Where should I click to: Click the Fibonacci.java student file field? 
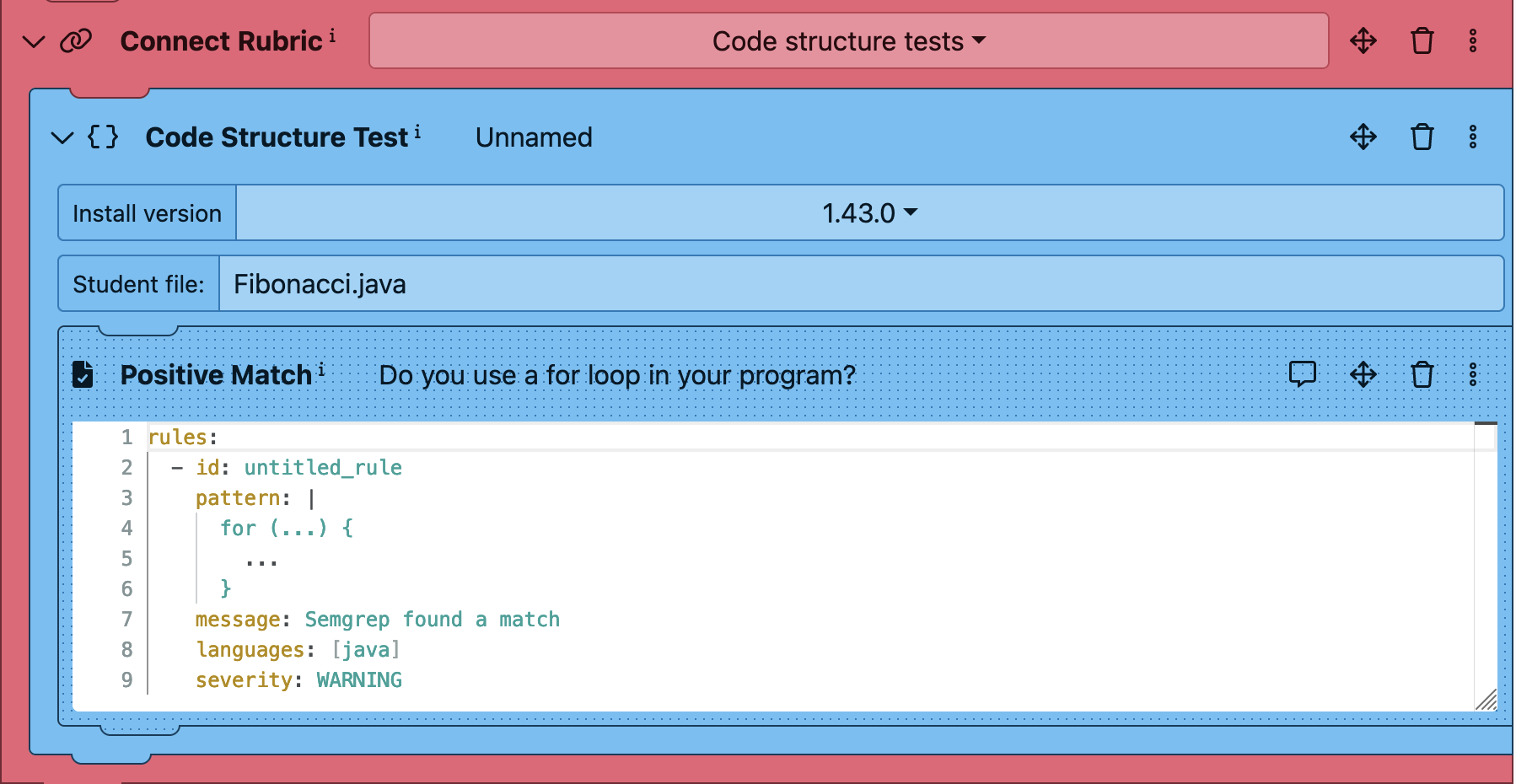pyautogui.click(x=860, y=284)
